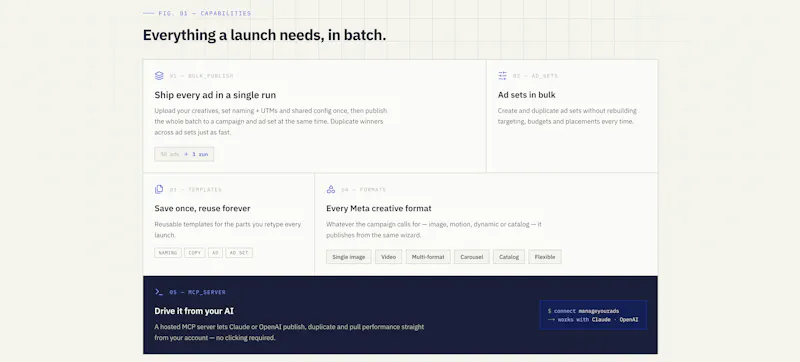Click the 'Reusable templates for the parts' description
Image resolution: width=800 pixels, height=362 pixels.
pyautogui.click(x=228, y=229)
